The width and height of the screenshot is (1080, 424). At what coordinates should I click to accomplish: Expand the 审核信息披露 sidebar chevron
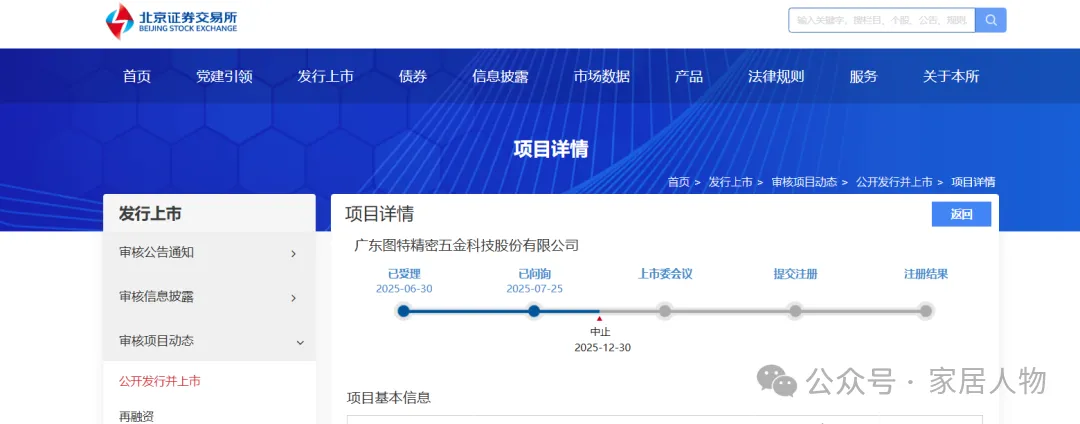pos(293,298)
